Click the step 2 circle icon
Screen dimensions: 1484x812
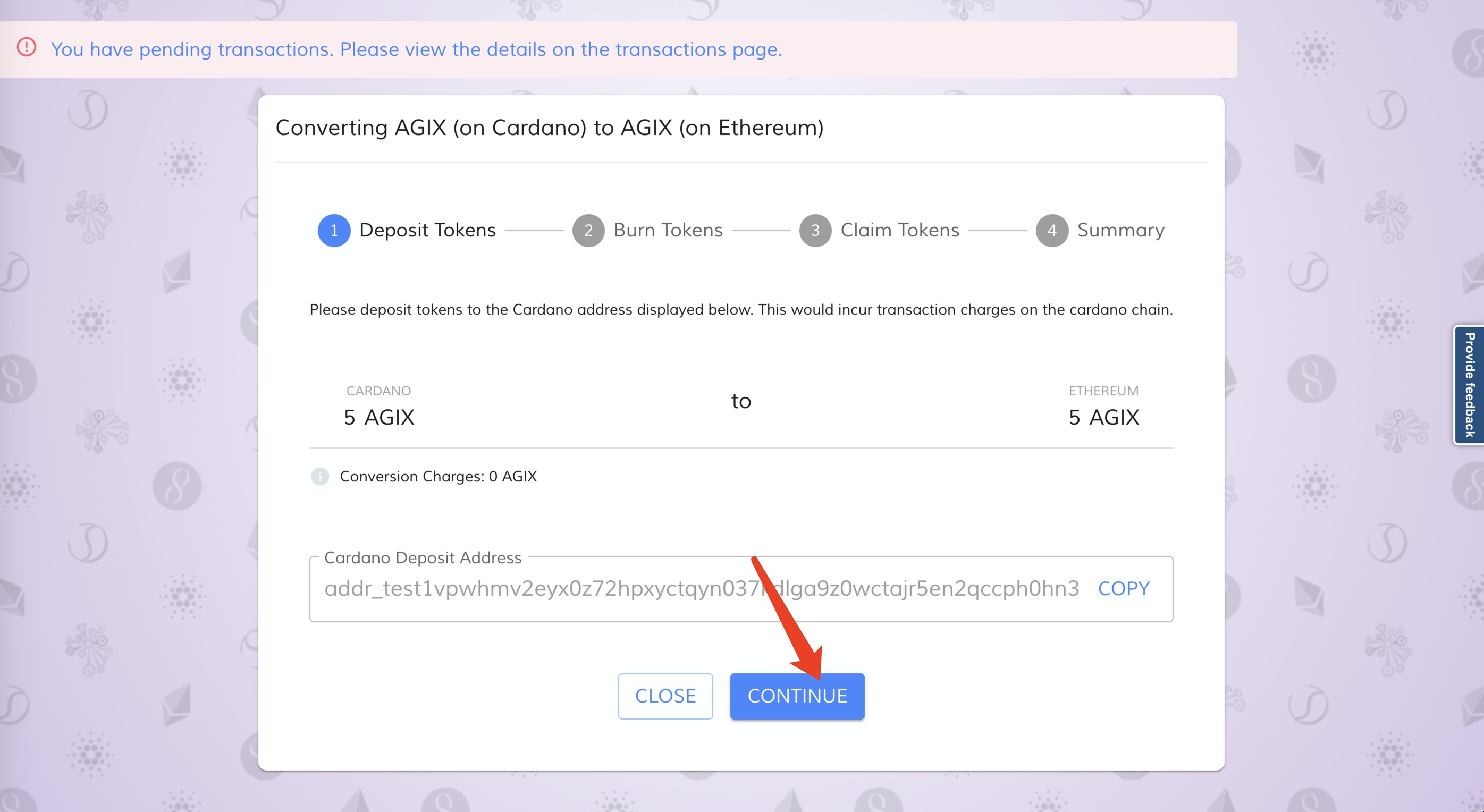(588, 230)
